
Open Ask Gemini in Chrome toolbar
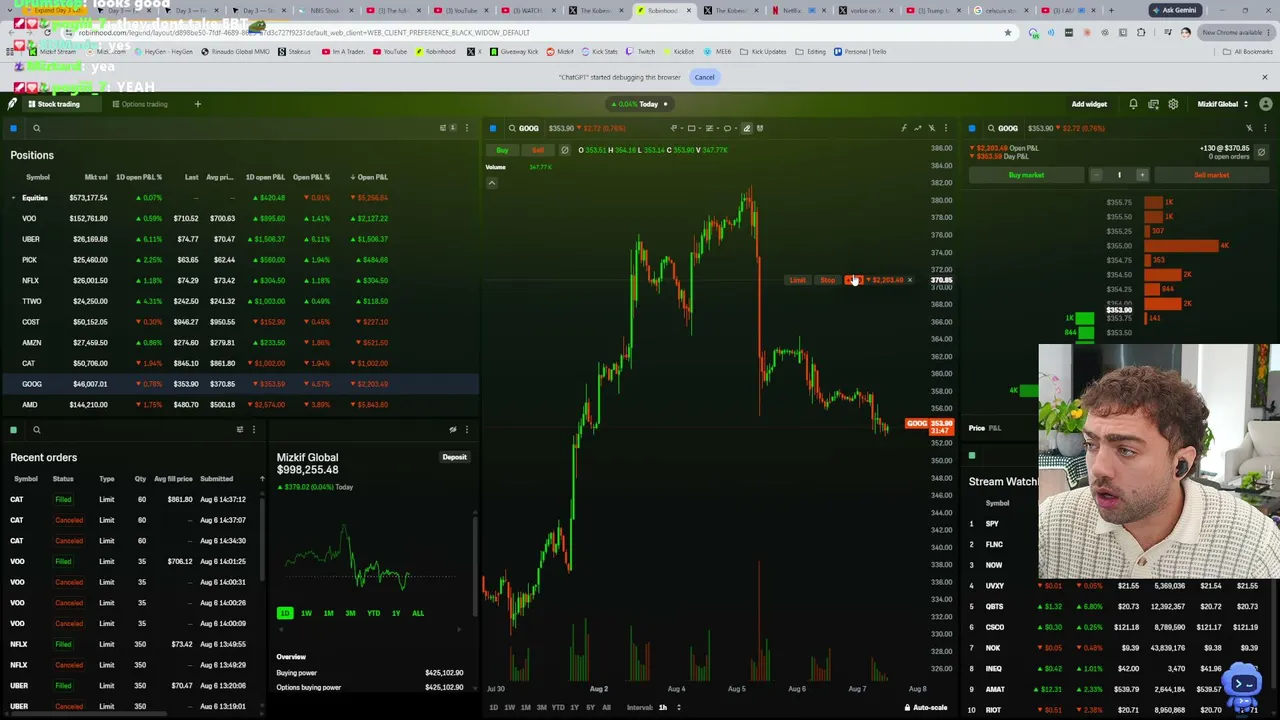click(x=1174, y=10)
